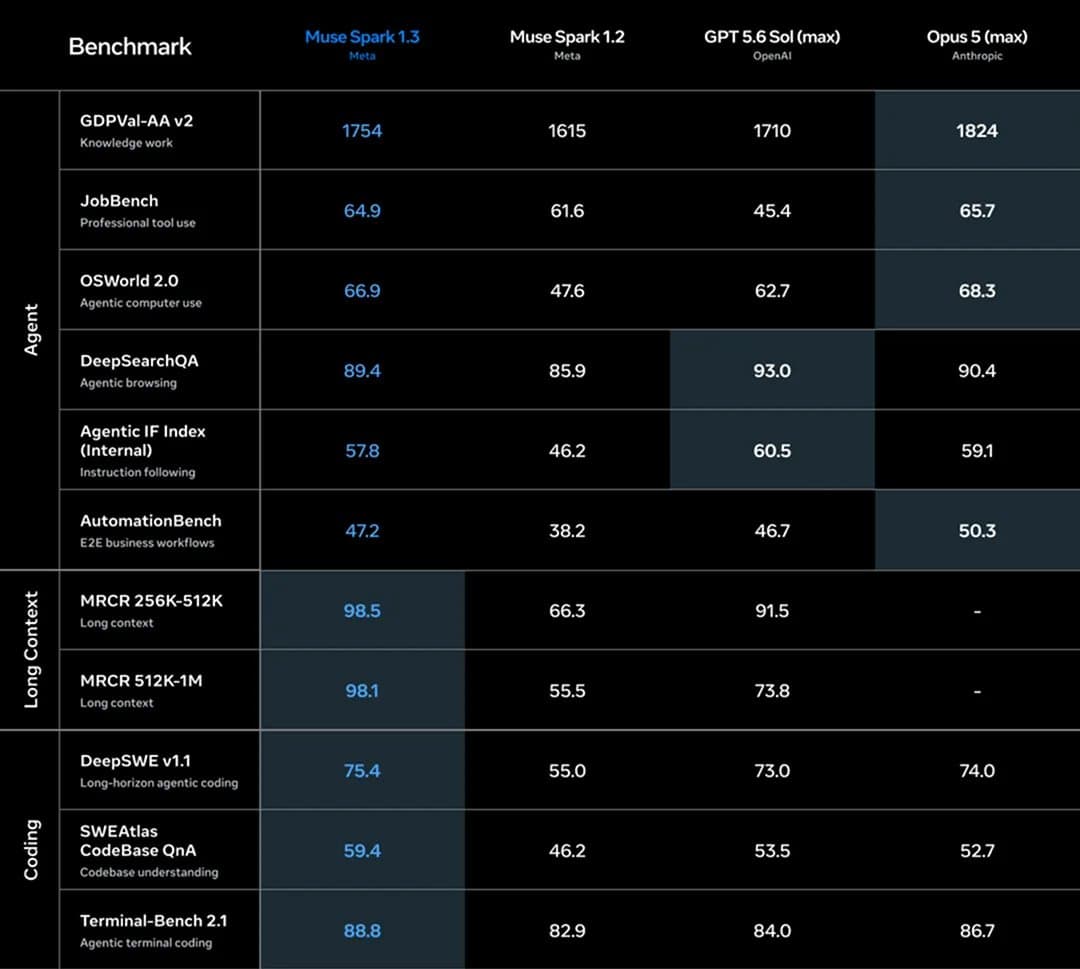Click the Muse Spark 1.3 column header
This screenshot has height=969, width=1080.
pos(362,37)
